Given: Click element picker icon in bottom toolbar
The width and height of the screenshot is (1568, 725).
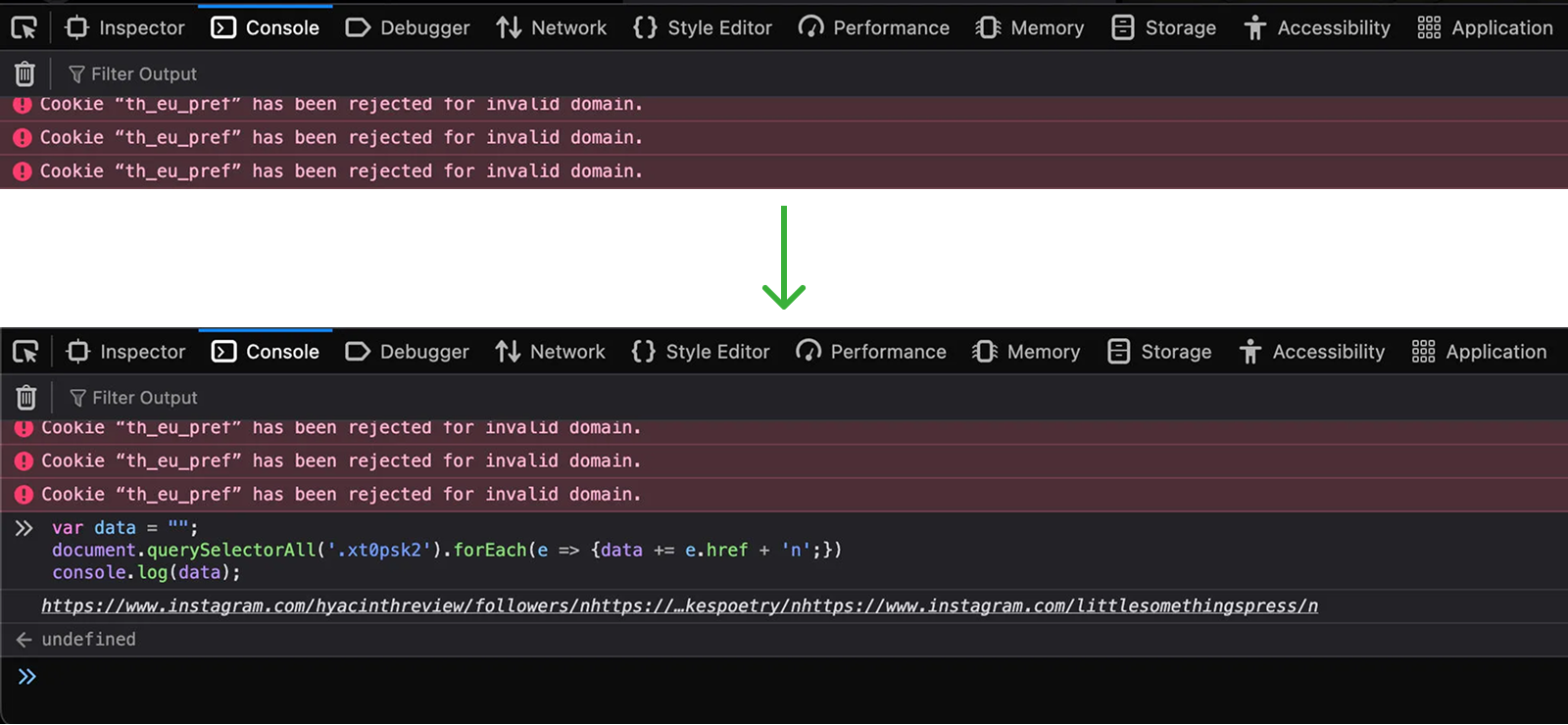Looking at the screenshot, I should tap(25, 352).
